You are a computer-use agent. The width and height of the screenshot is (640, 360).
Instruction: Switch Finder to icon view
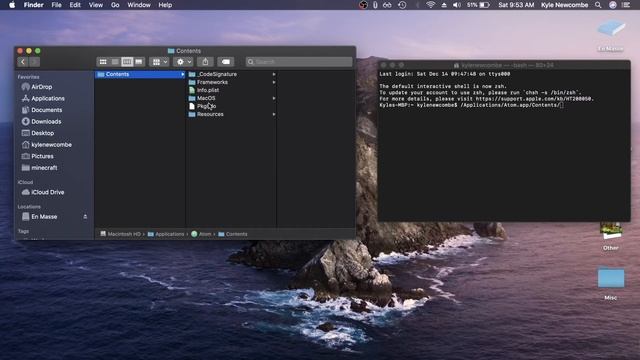pos(103,62)
